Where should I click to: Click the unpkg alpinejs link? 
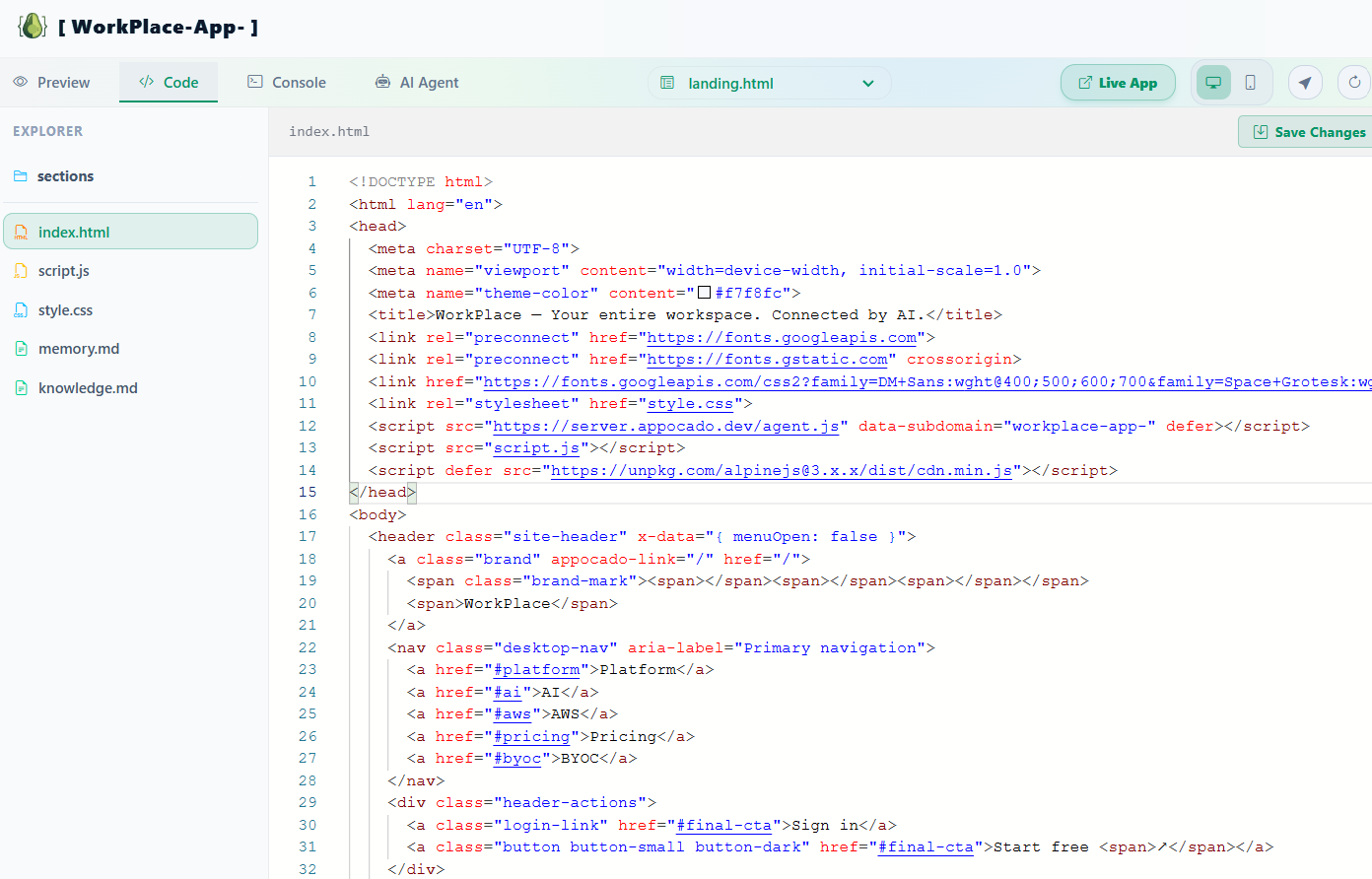pos(781,470)
